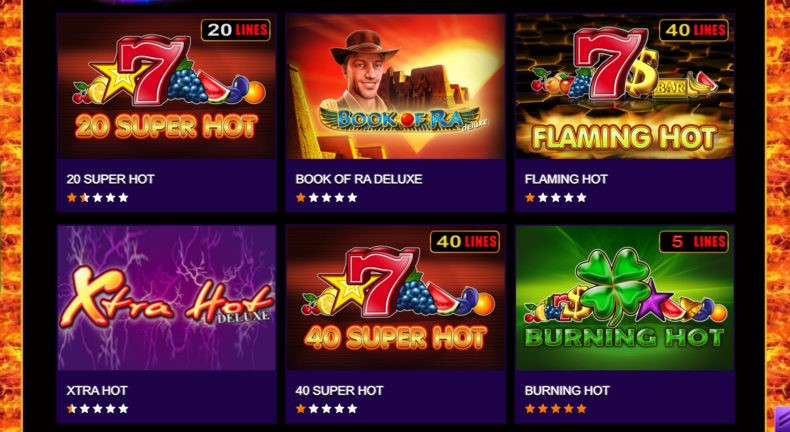This screenshot has width=790, height=432.
Task: Give Xtra Hot a two-star rating
Action: 85,409
